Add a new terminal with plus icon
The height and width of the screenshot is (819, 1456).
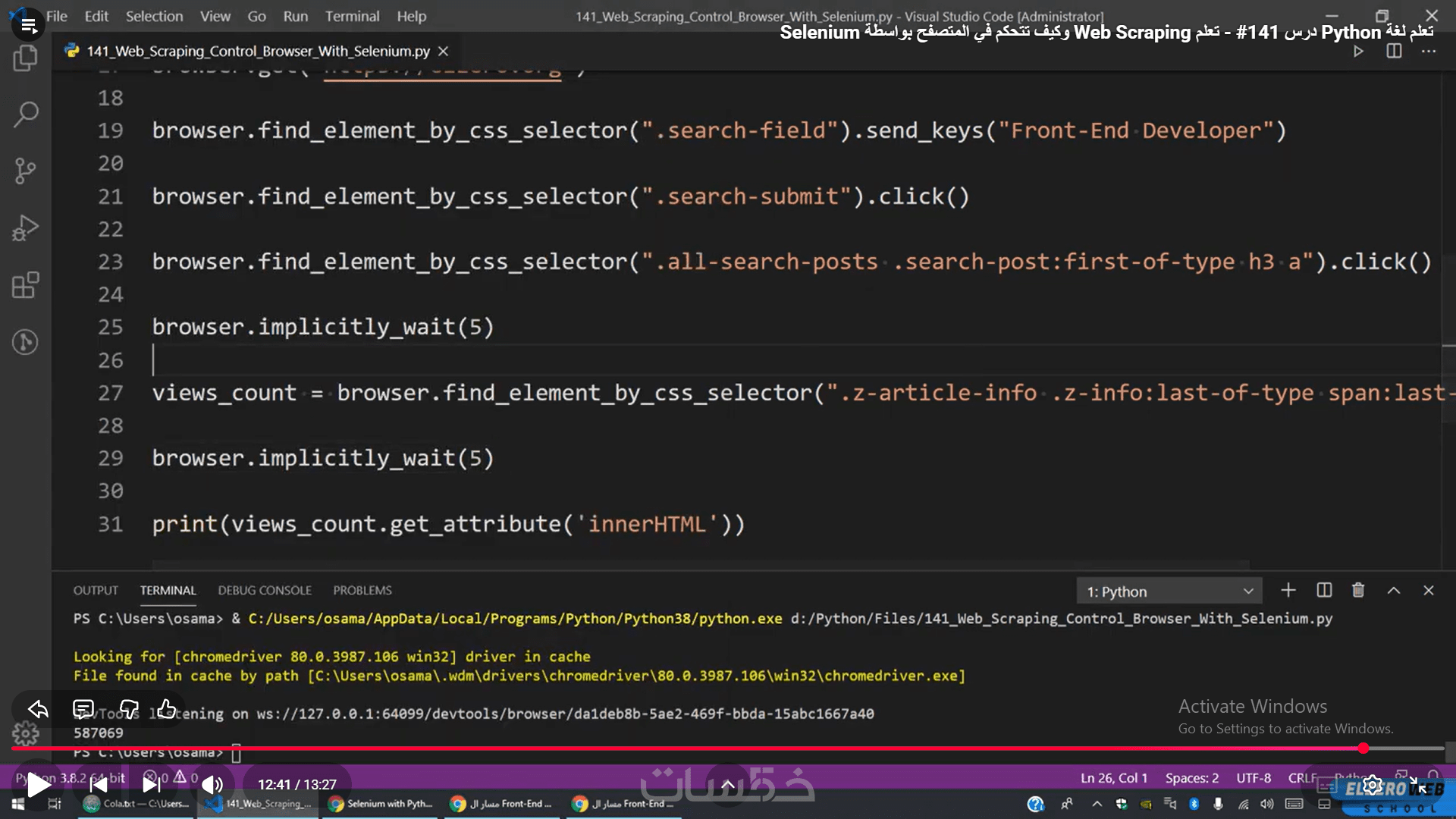click(x=1288, y=590)
